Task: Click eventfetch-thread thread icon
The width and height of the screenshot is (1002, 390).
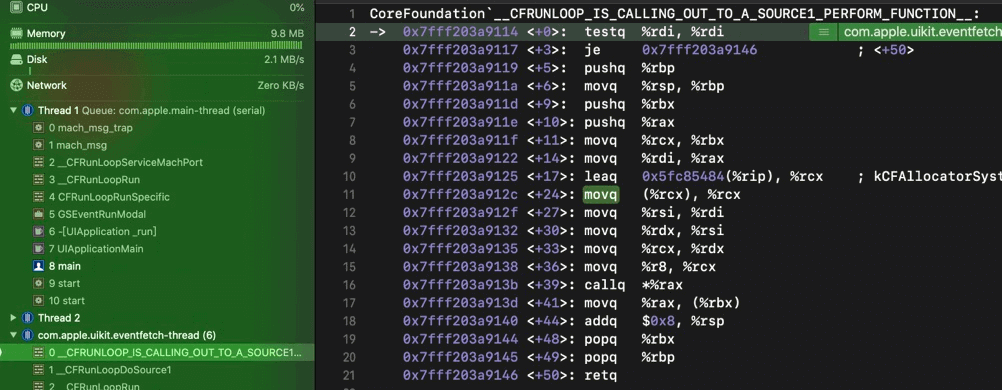Action: tap(27, 335)
